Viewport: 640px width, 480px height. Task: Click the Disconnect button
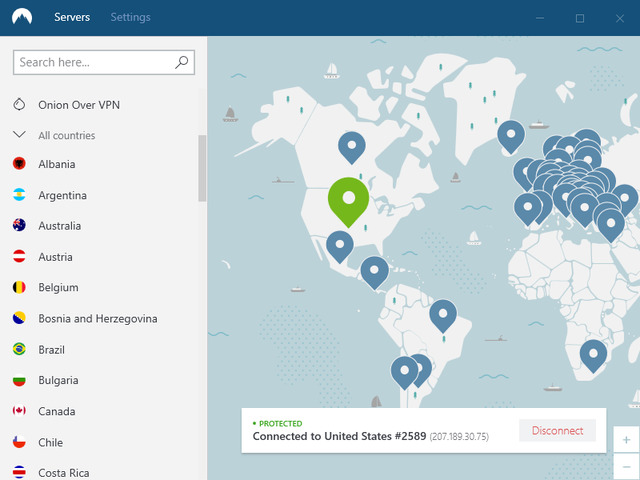558,431
